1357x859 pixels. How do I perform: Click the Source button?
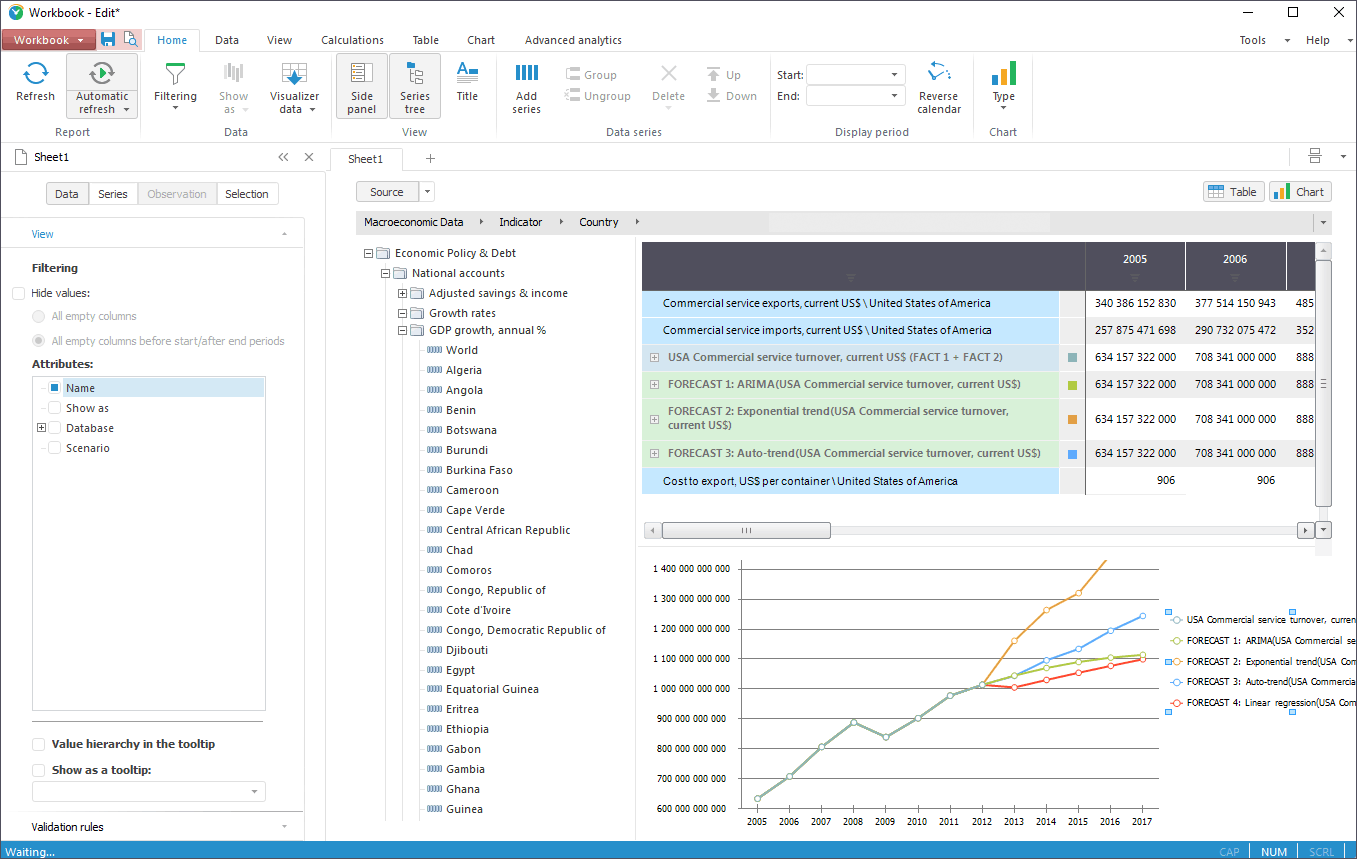(386, 192)
